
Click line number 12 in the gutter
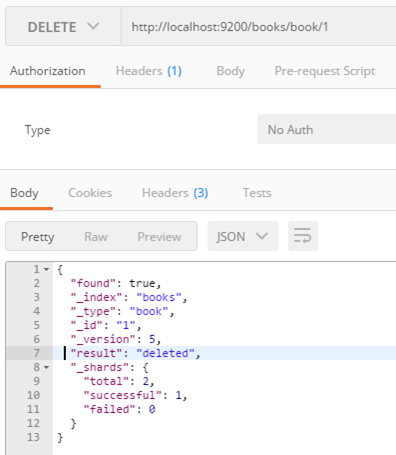point(33,423)
